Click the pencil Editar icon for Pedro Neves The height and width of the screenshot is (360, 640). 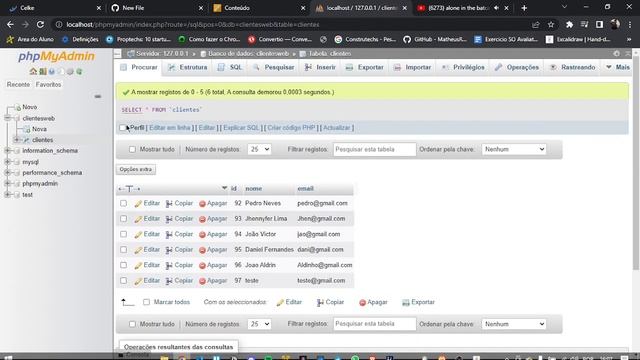tap(138, 203)
